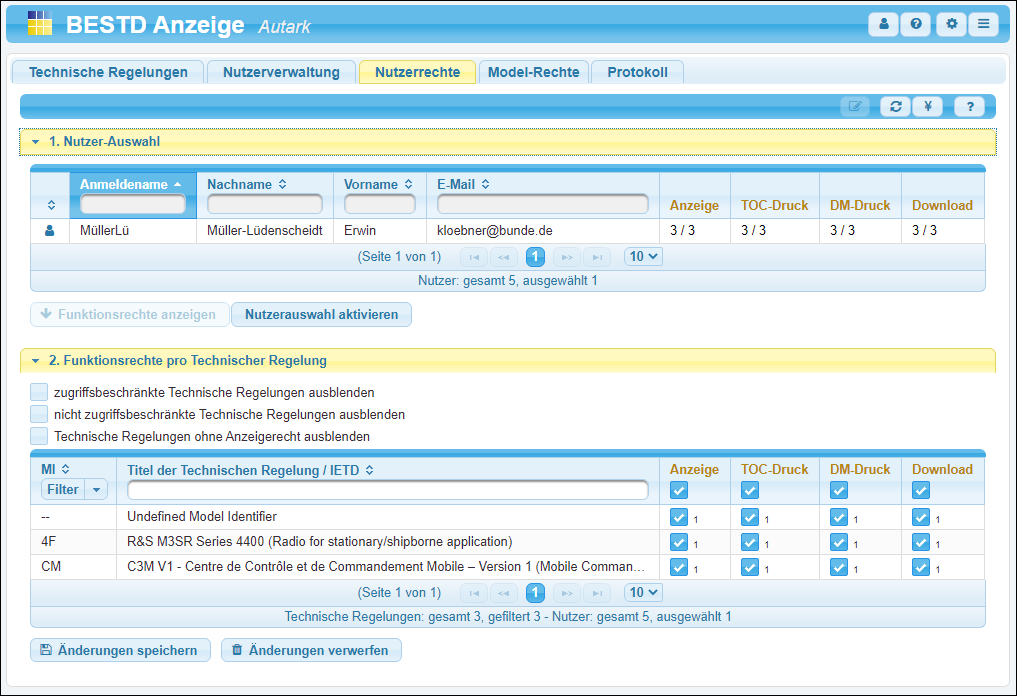Click the Anmeldename filter input field
Screen dimensions: 1017x696
tap(132, 204)
